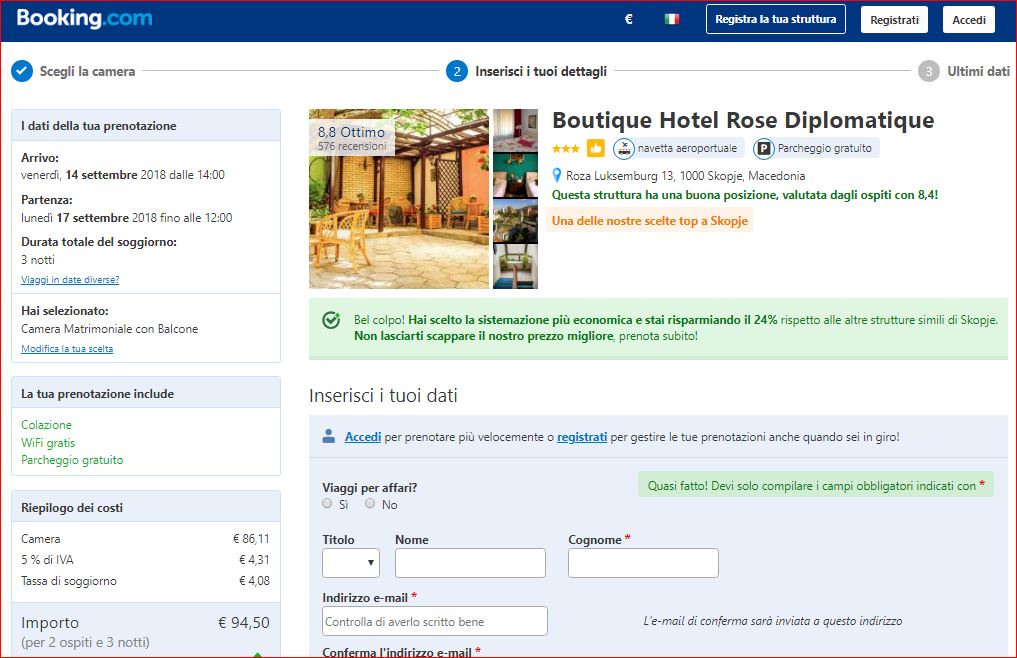Click the Accedi header button
The width and height of the screenshot is (1017, 658).
pos(969,19)
